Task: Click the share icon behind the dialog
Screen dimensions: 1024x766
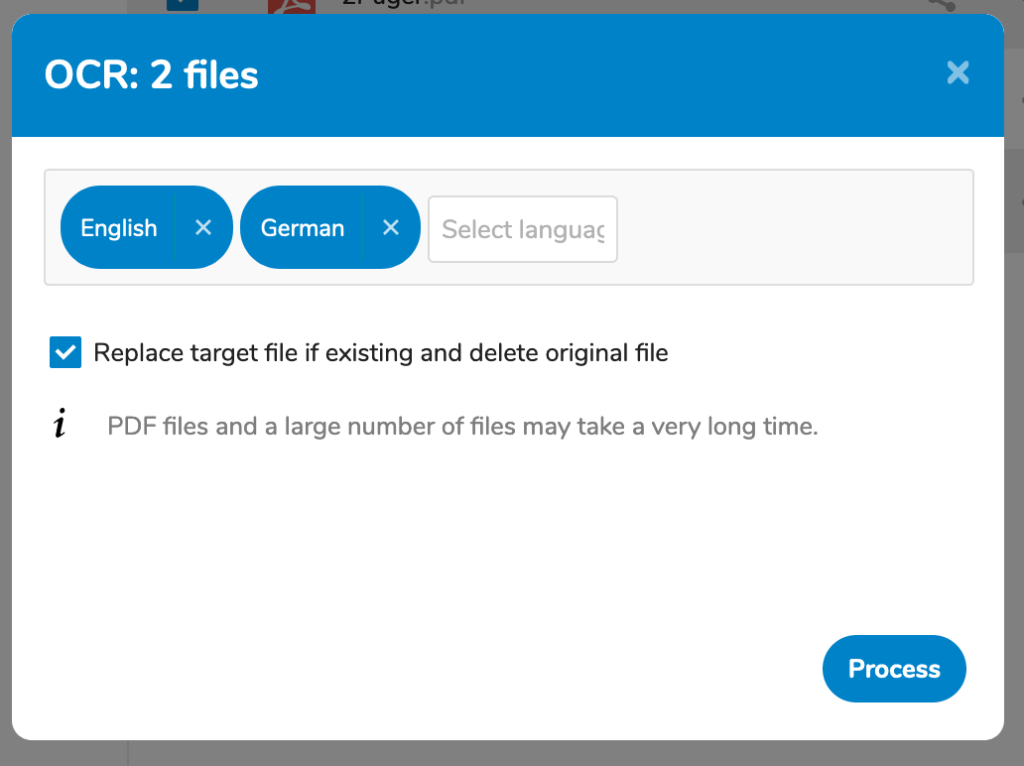Action: [x=941, y=5]
